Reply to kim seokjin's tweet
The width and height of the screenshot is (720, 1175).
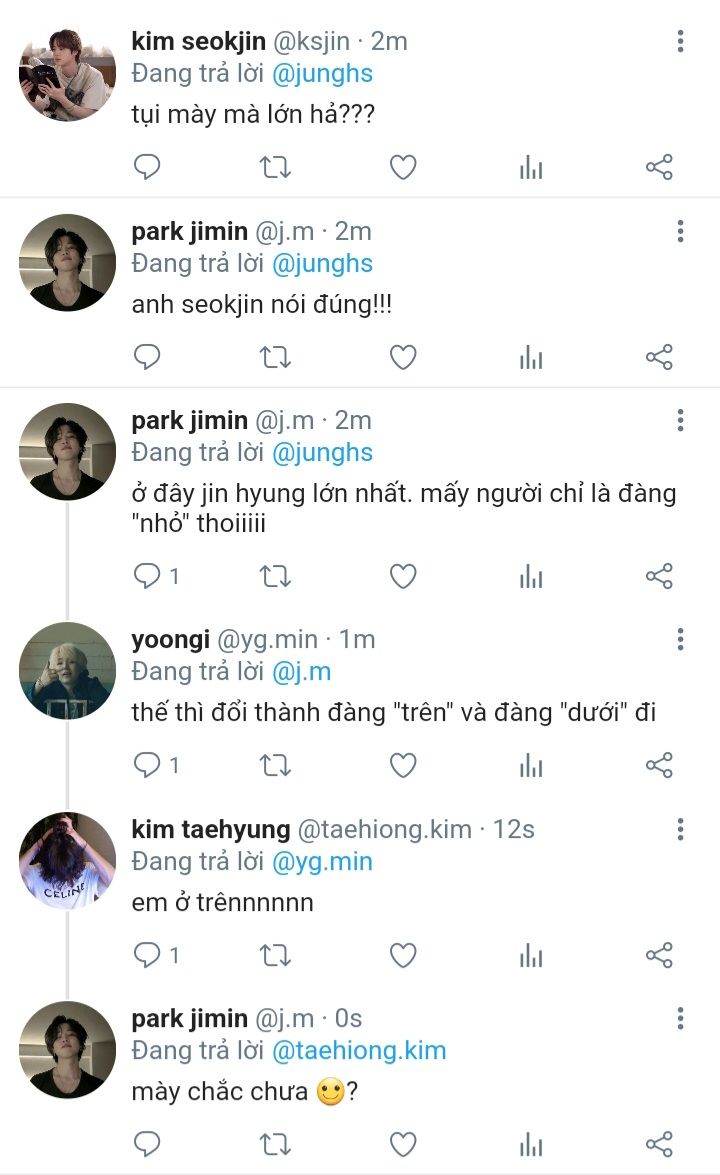coord(147,168)
